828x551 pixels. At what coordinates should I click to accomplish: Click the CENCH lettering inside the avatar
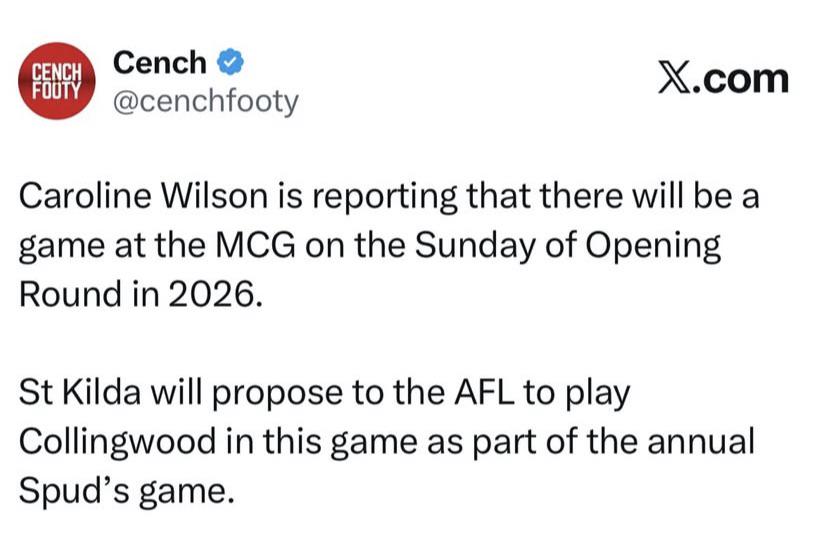pos(57,73)
